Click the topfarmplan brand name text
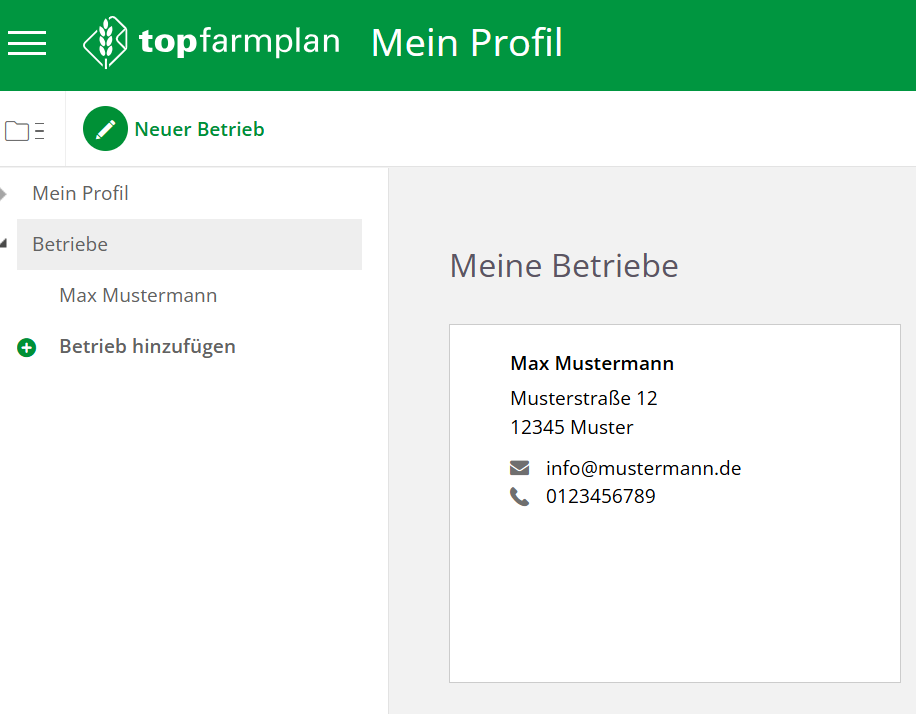 pyautogui.click(x=240, y=42)
